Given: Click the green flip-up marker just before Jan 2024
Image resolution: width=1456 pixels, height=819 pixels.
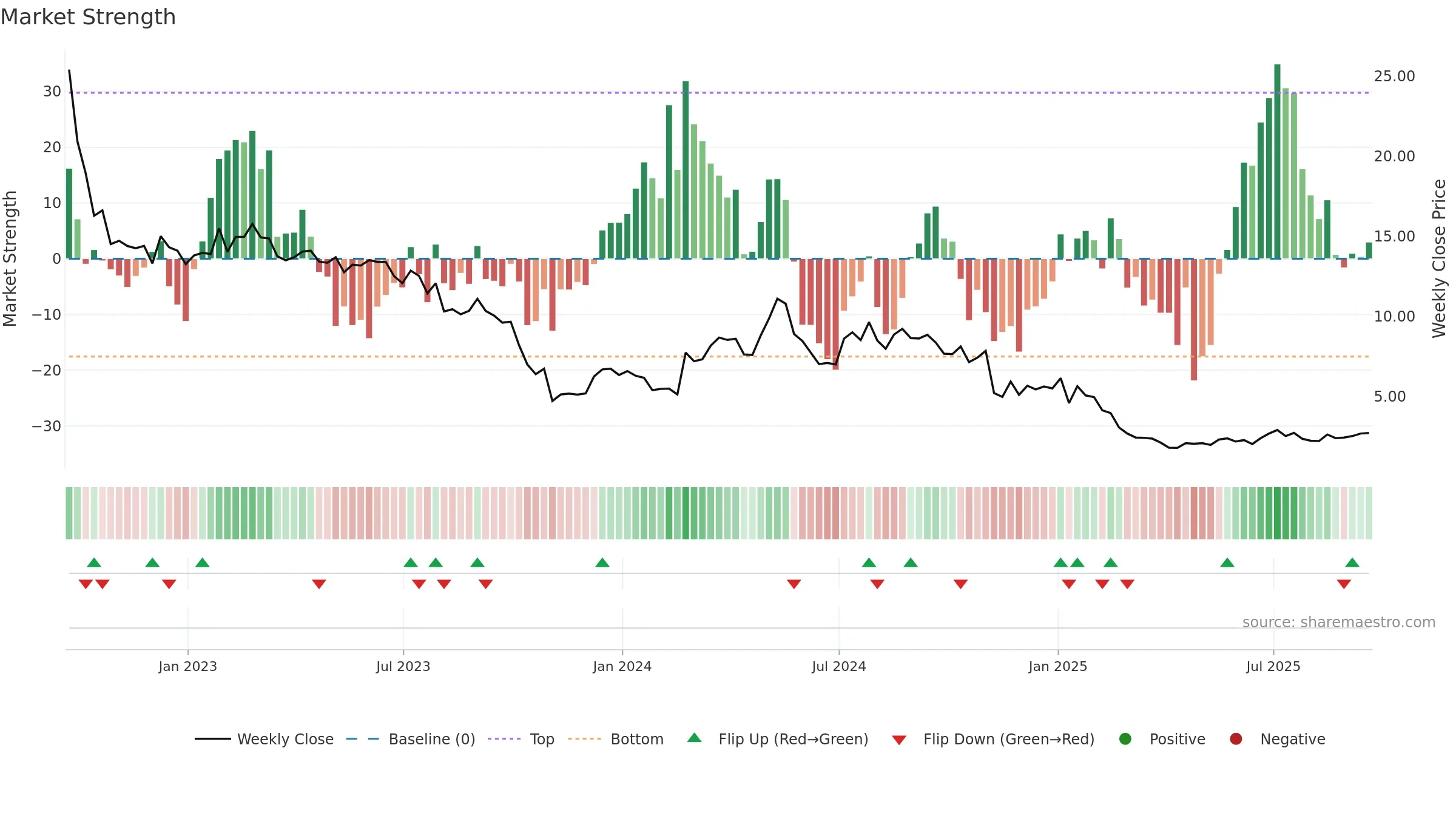Looking at the screenshot, I should (x=602, y=562).
